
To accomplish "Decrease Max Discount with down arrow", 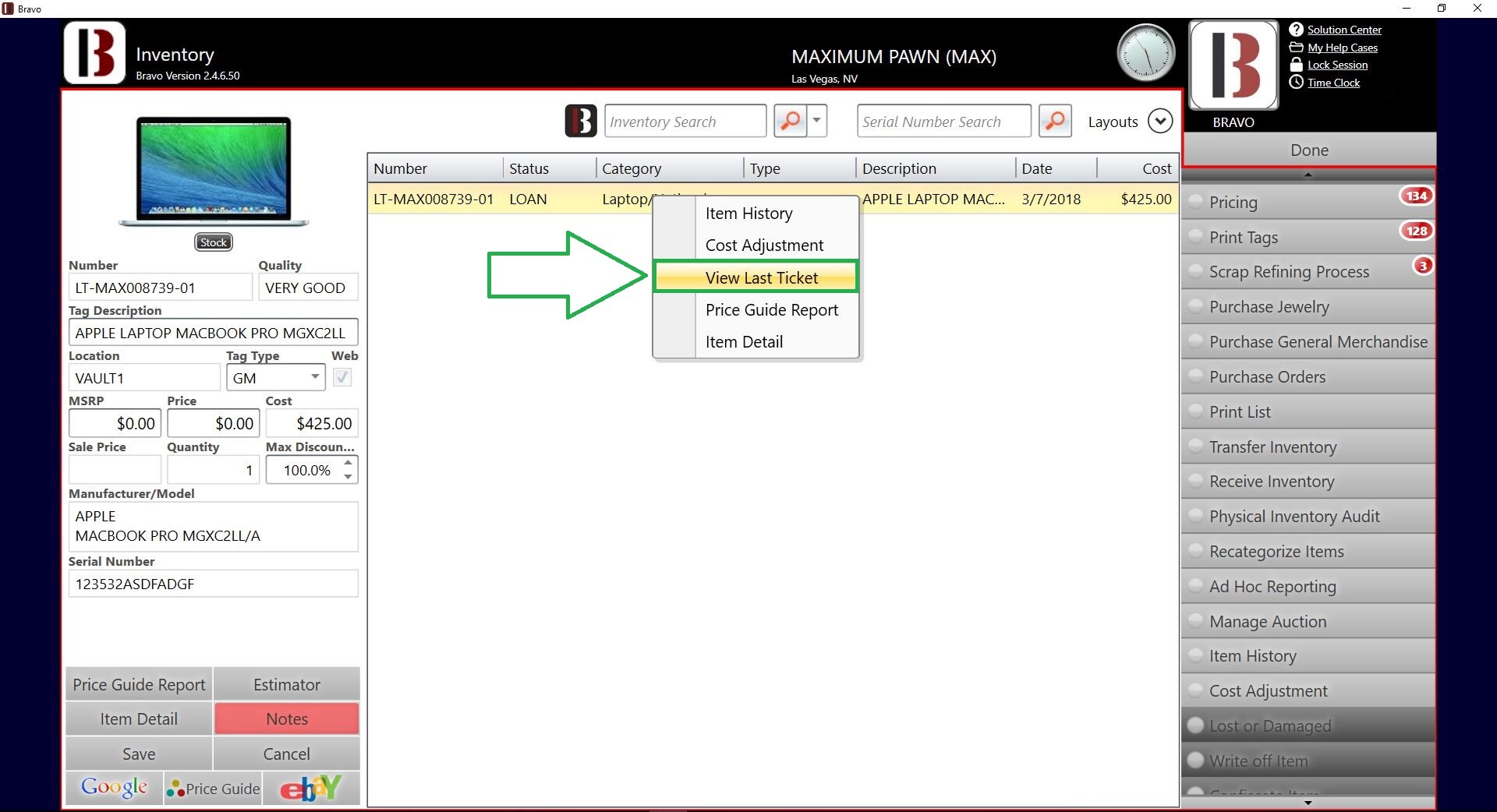I will [349, 476].
